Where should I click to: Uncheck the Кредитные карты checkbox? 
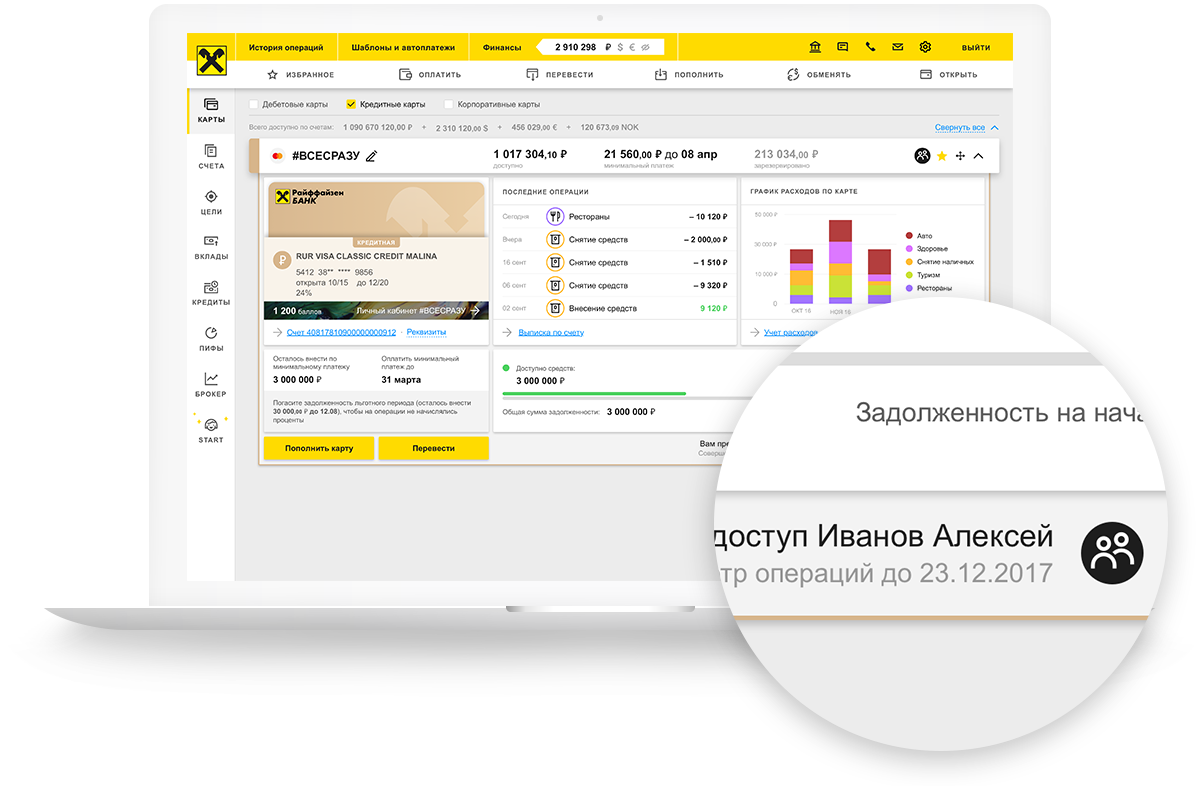(x=351, y=104)
